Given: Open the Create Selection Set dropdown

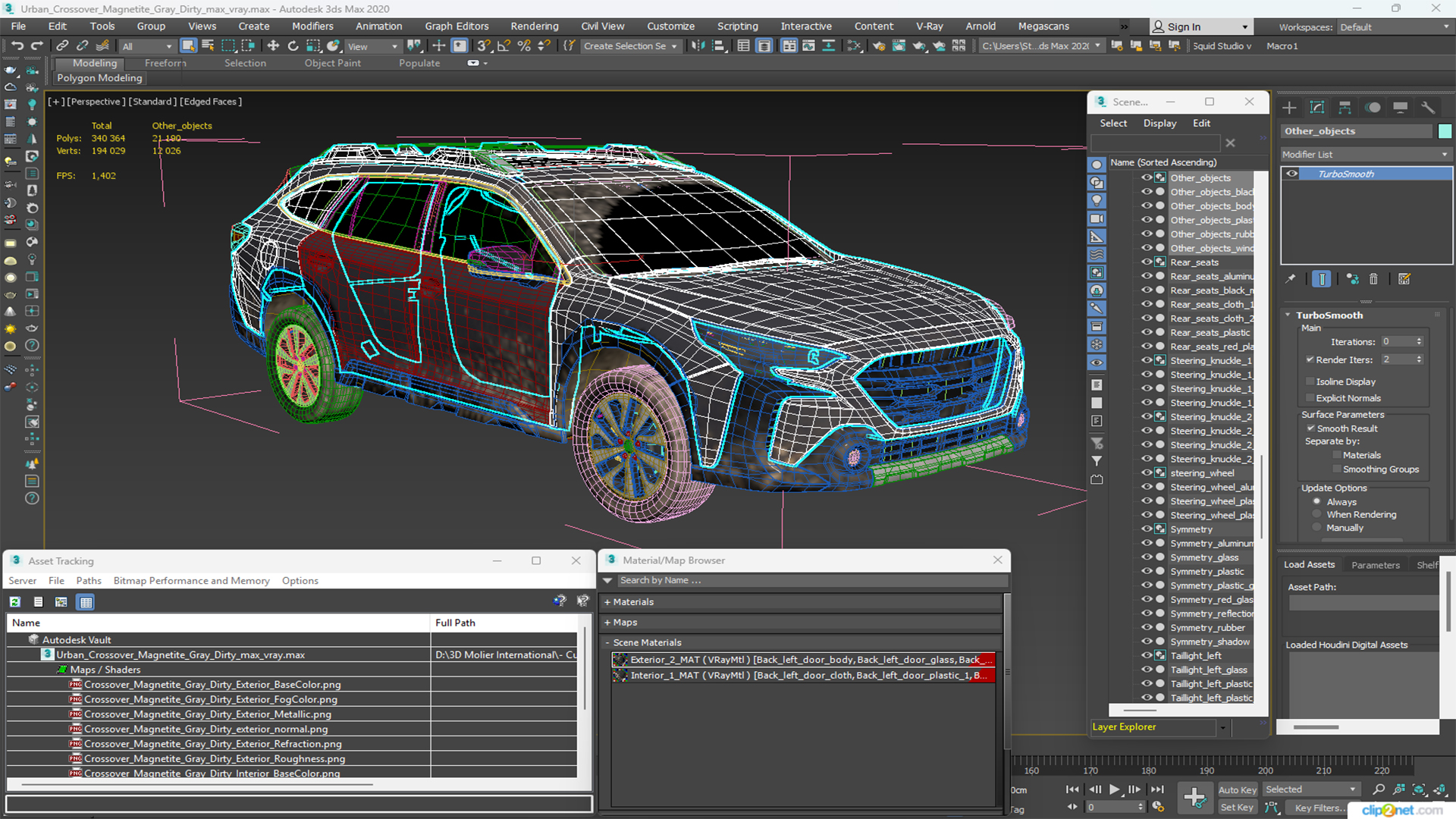Looking at the screenshot, I should (x=629, y=46).
